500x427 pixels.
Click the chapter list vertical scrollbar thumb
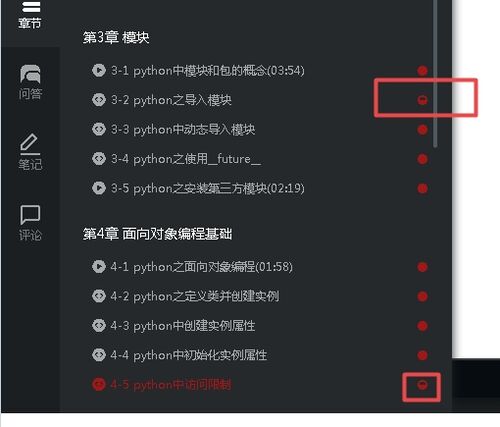click(435, 73)
